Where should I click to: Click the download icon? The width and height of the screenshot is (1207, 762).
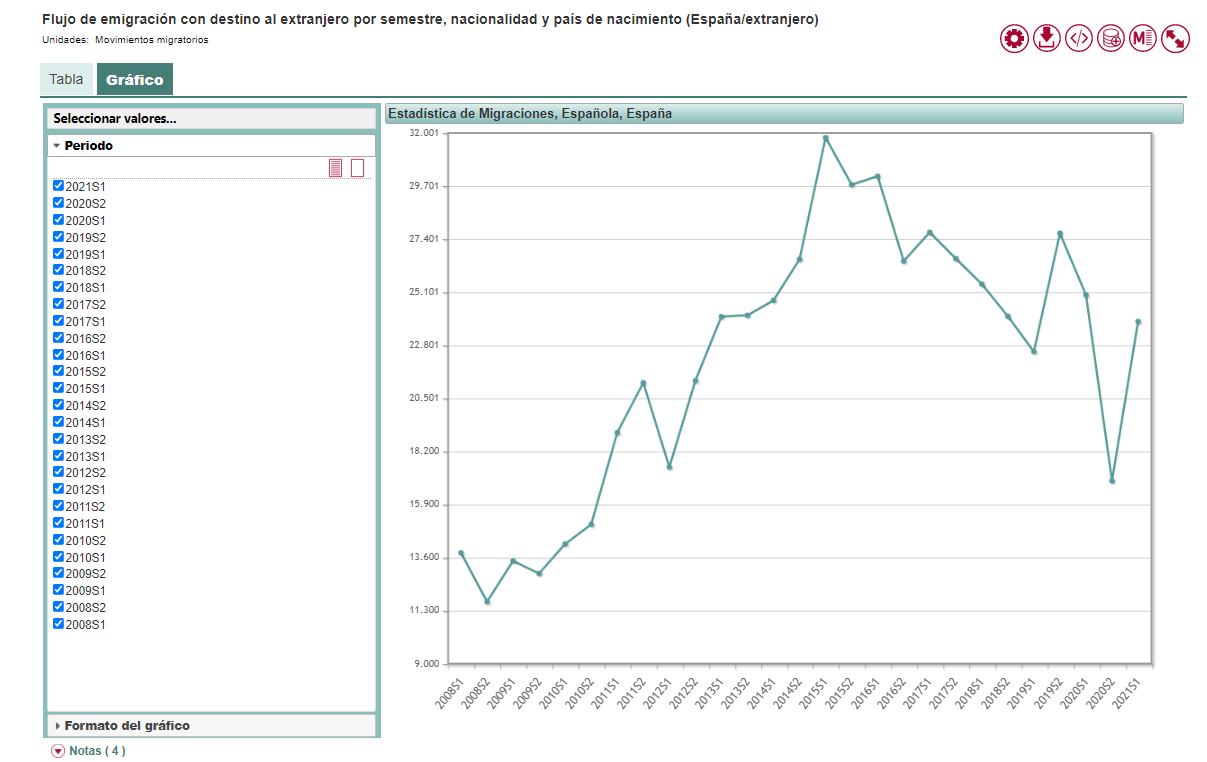coord(1046,39)
